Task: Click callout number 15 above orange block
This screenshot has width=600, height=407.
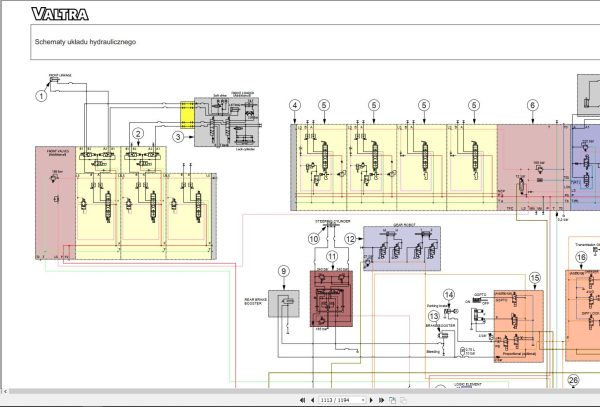Action: tap(534, 277)
